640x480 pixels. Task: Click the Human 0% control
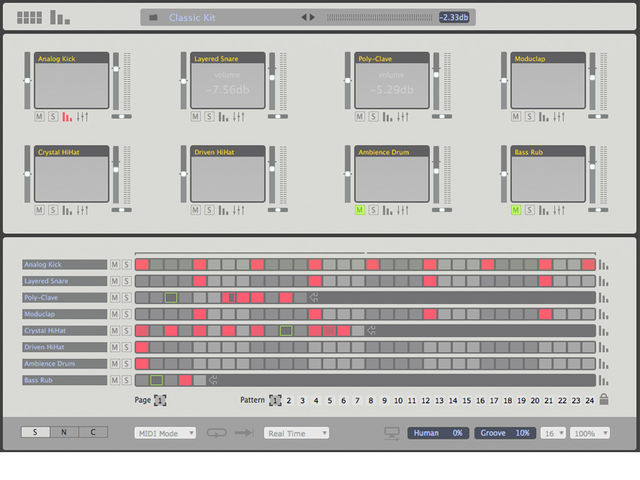pos(438,433)
